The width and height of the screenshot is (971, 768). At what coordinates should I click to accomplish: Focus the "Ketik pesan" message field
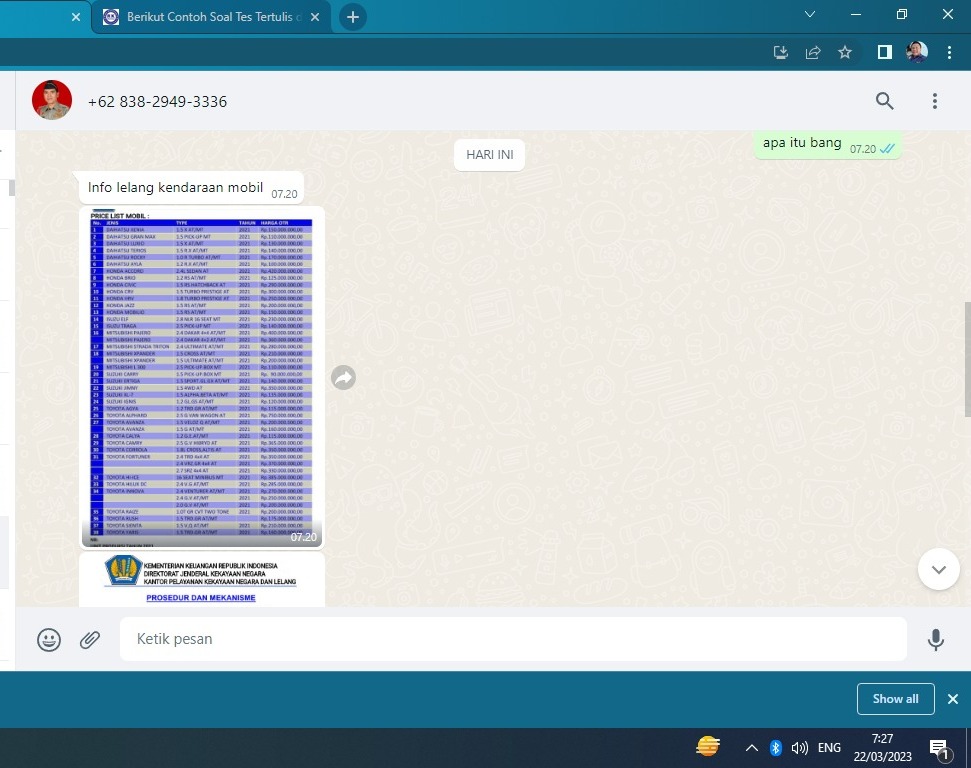pyautogui.click(x=513, y=639)
